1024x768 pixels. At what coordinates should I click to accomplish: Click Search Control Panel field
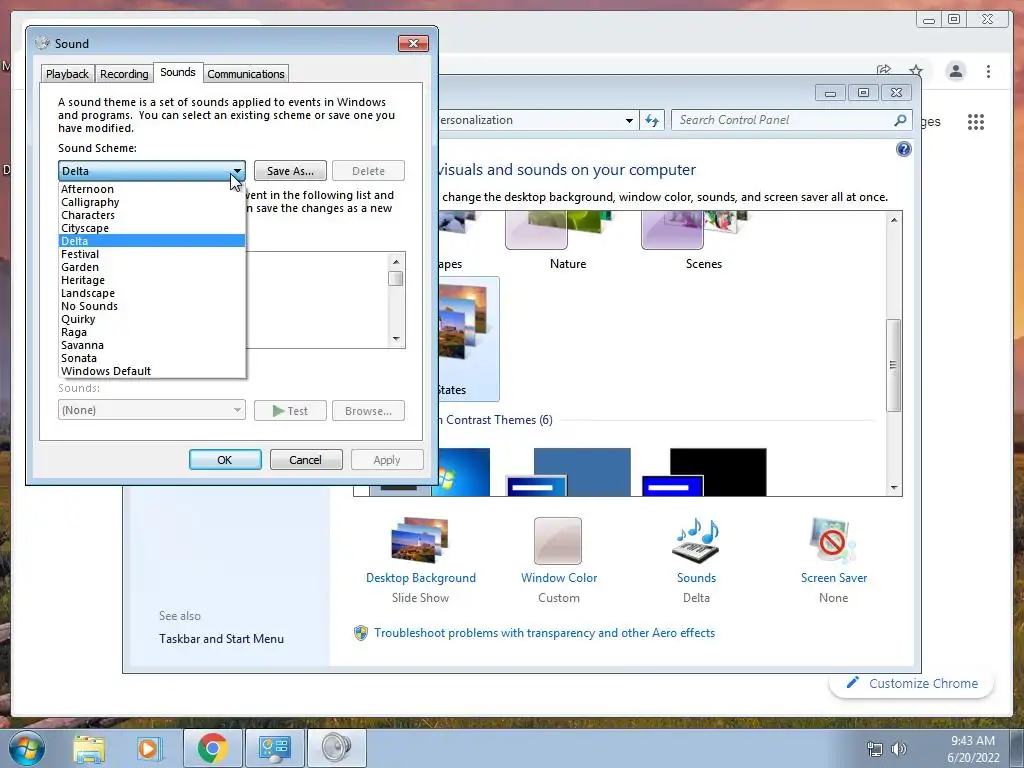[782, 120]
